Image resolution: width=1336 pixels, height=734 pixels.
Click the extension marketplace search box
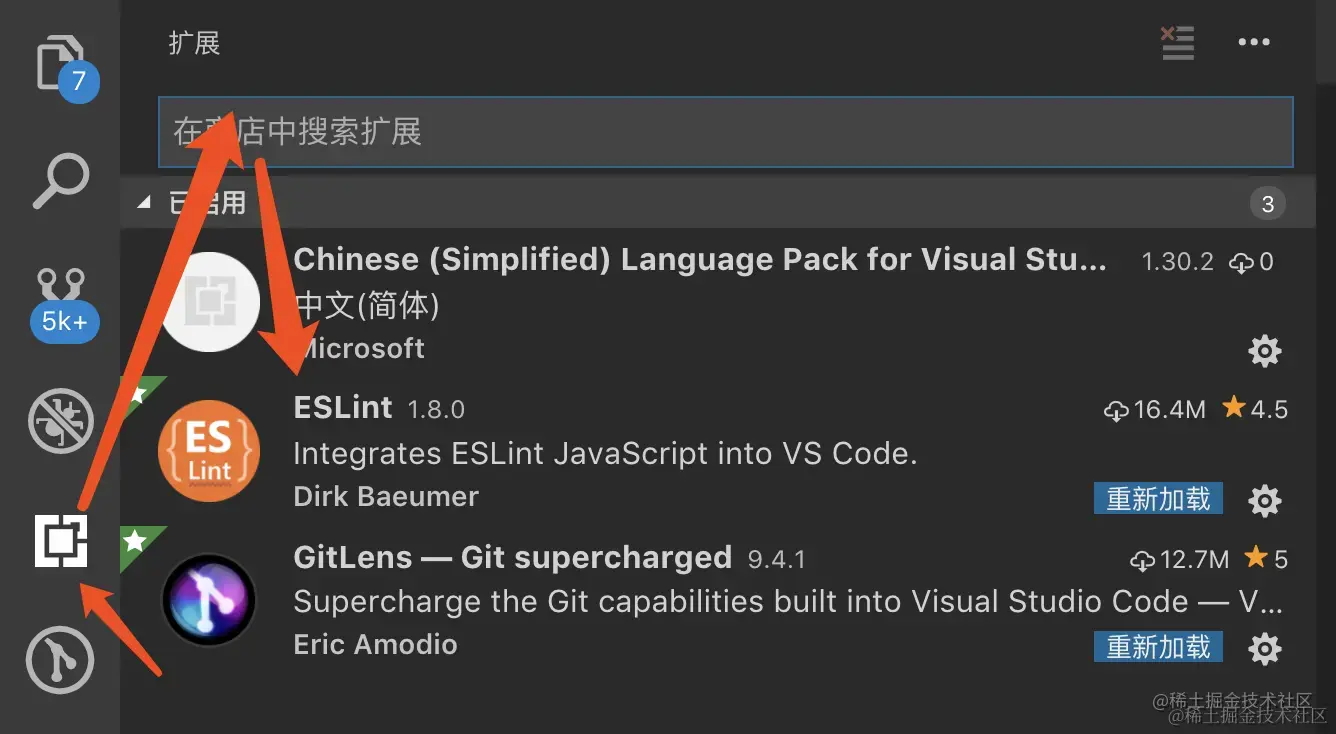pyautogui.click(x=725, y=131)
